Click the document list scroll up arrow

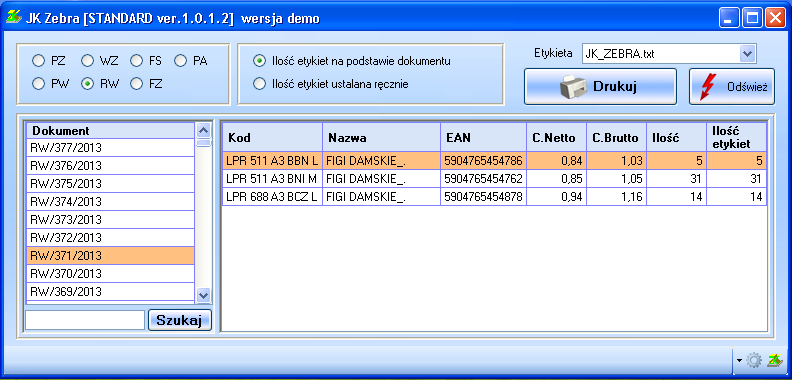click(203, 130)
